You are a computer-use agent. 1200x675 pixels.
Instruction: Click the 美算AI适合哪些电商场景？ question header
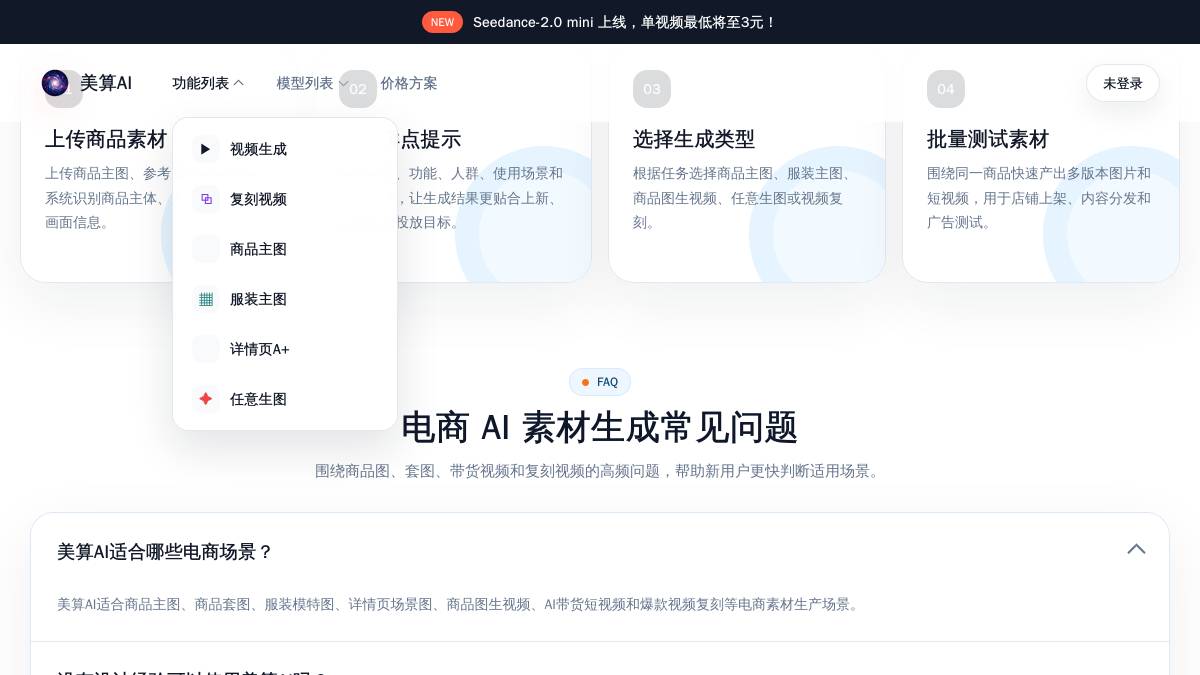pyautogui.click(x=600, y=551)
